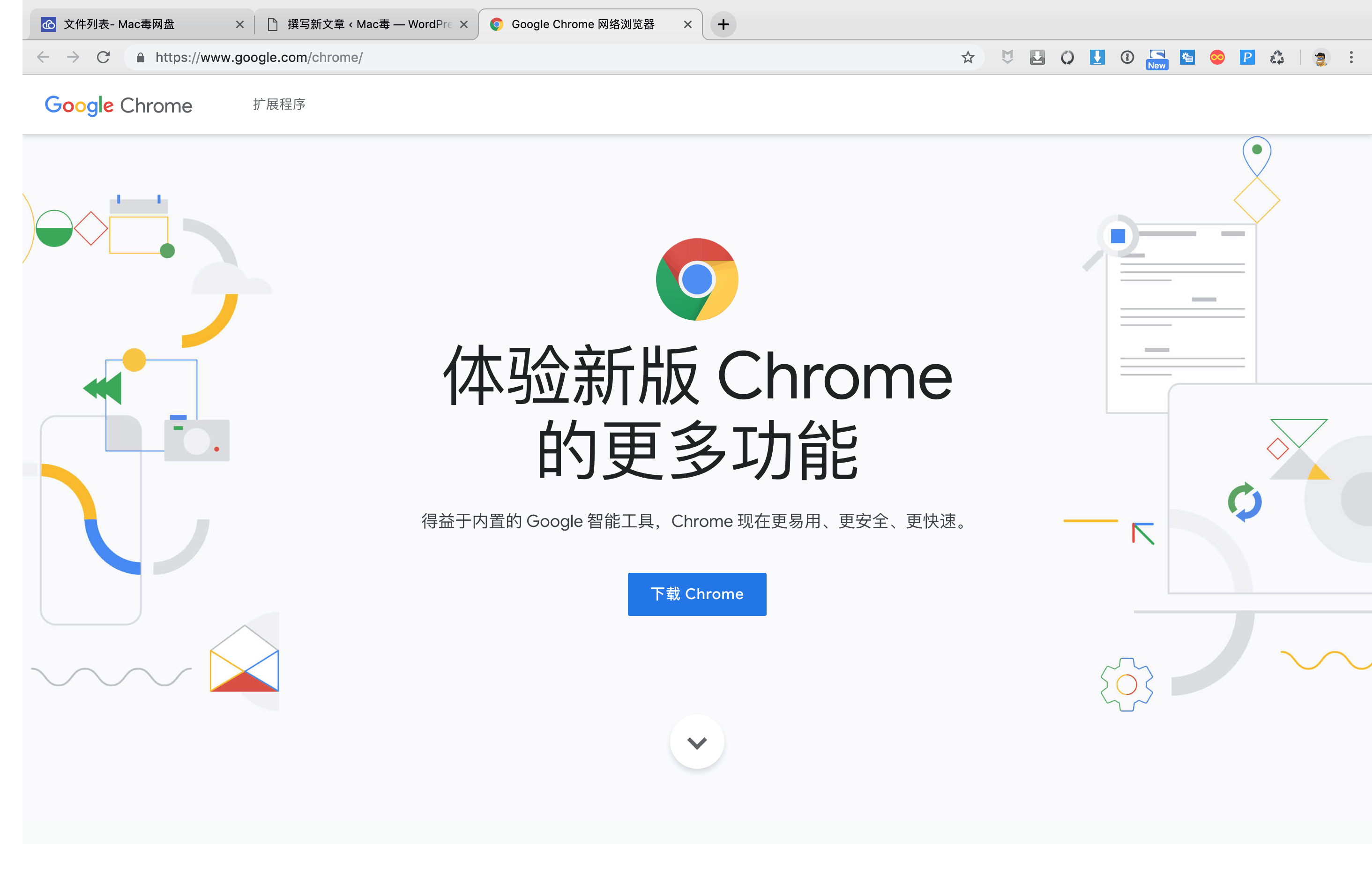Image resolution: width=1372 pixels, height=870 pixels.
Task: Open the user profile avatar menu
Action: click(x=1321, y=58)
